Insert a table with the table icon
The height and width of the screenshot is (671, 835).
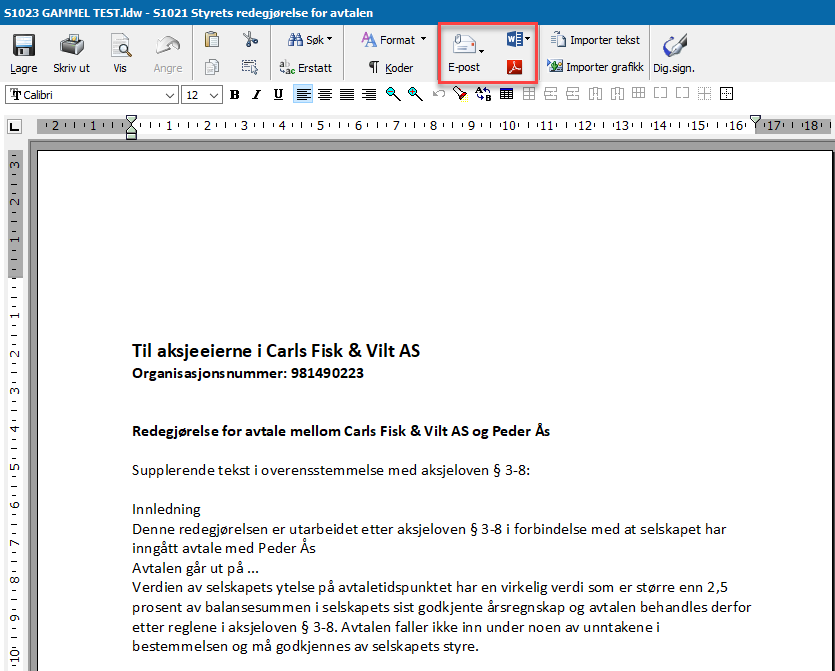pyautogui.click(x=506, y=94)
